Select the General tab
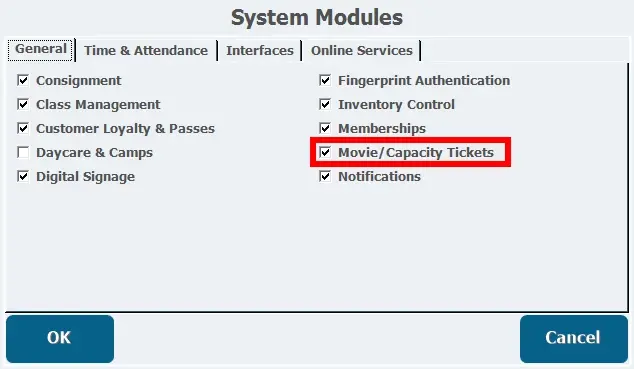This screenshot has height=369, width=634. click(x=40, y=50)
